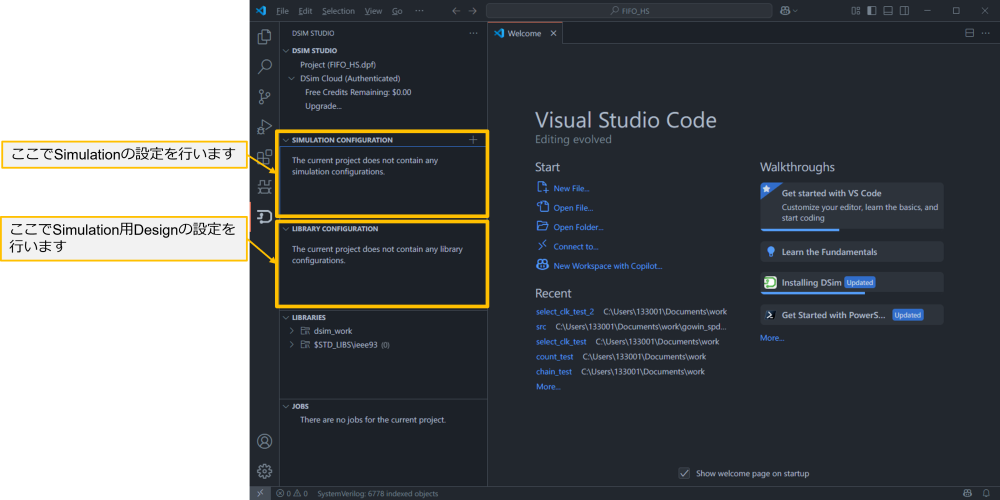Go back with the left arrow in the title bar
Screen dimensions: 1000x500
click(455, 11)
